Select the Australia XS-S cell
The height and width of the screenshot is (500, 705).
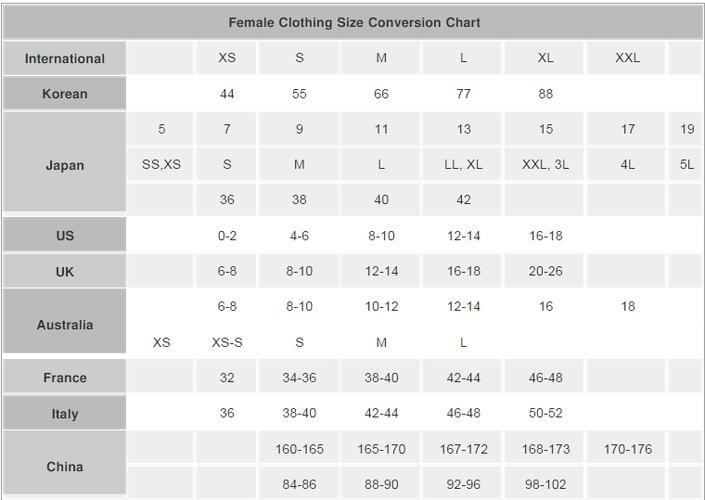pyautogui.click(x=227, y=342)
